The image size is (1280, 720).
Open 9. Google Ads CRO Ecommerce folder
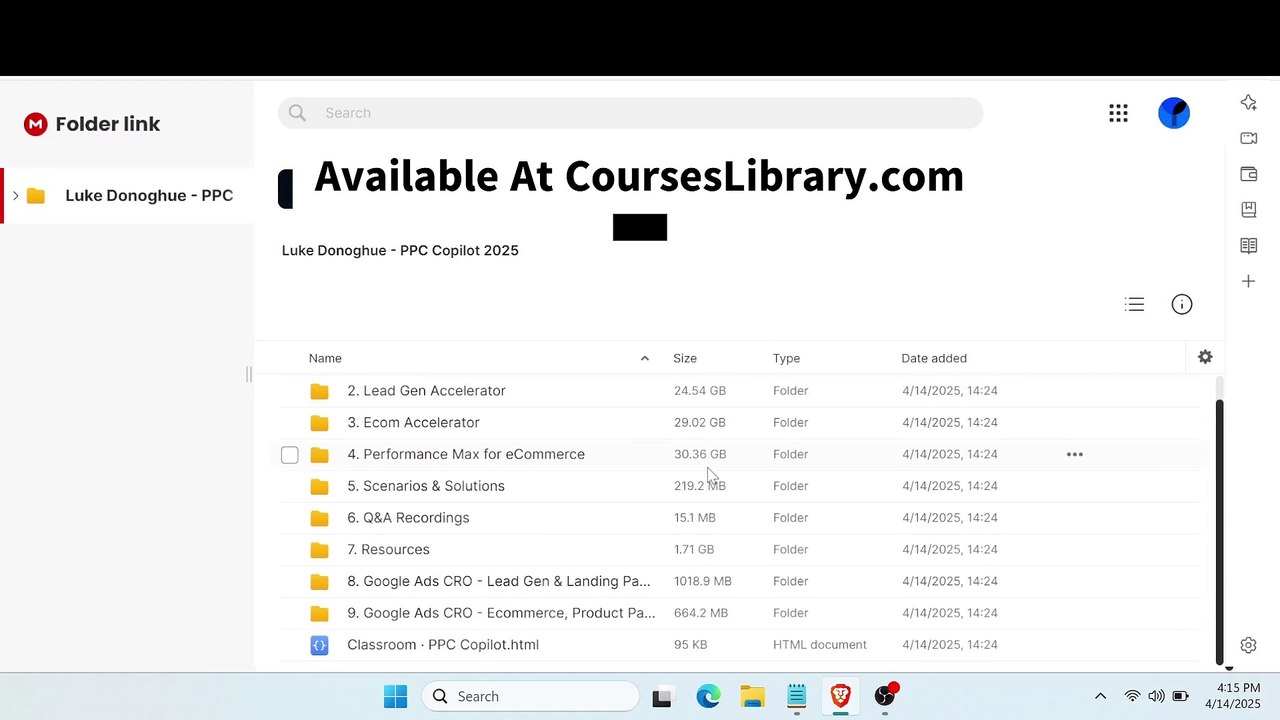pos(501,613)
